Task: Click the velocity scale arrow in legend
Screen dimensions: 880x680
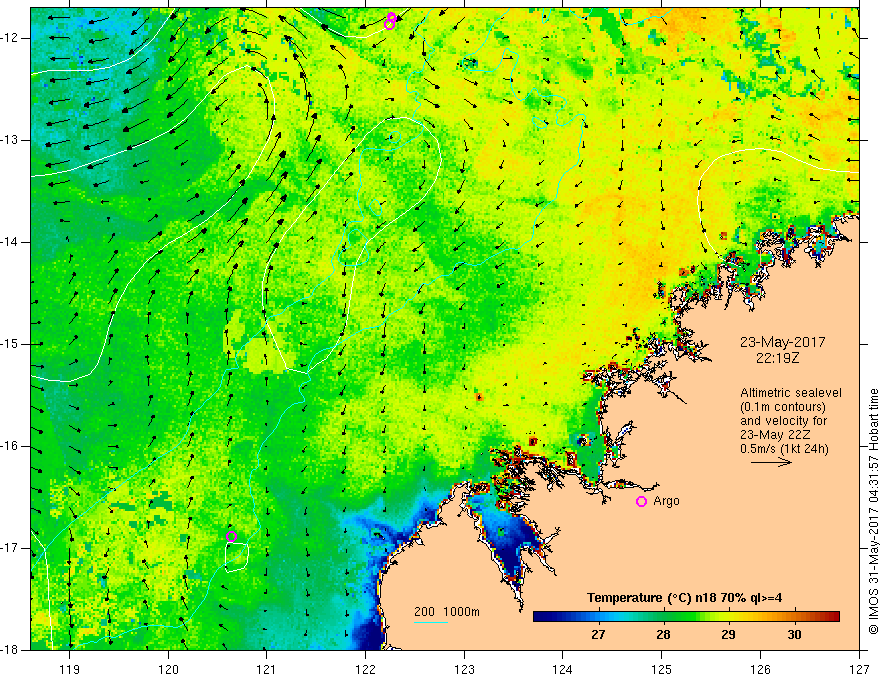Action: (x=771, y=462)
